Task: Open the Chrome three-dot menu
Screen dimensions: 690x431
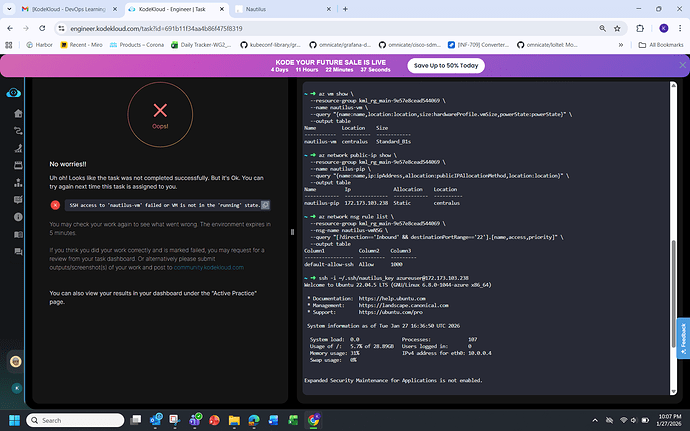Action: pos(680,28)
